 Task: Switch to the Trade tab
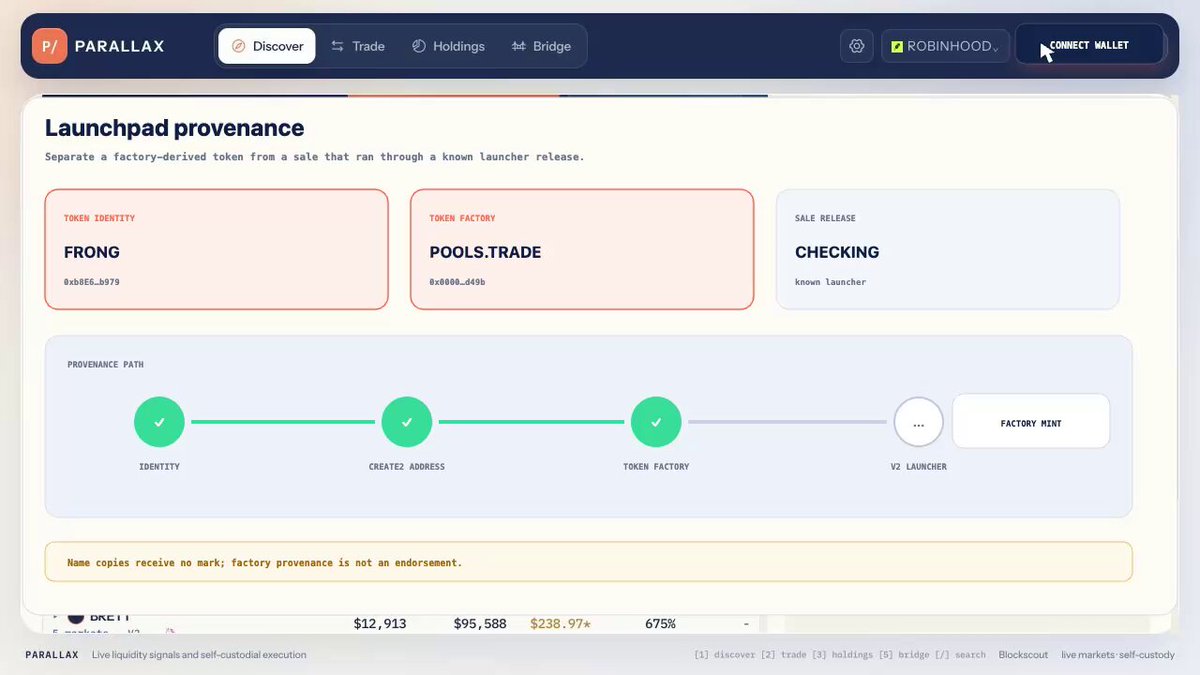pos(358,46)
